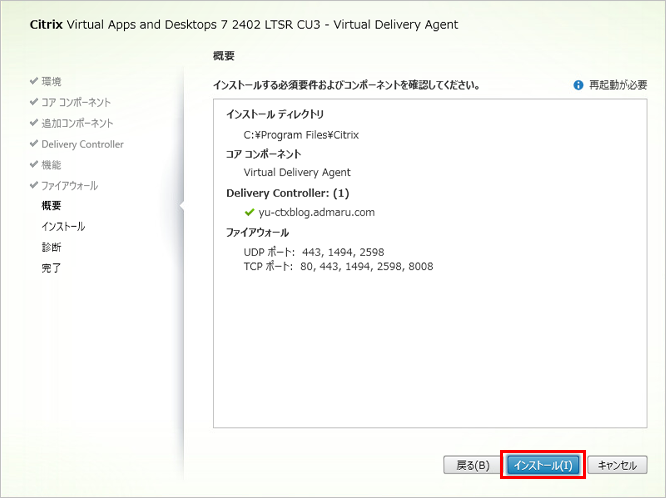Viewport: 666px width, 498px height.
Task: Click the checkmark icon next to 環境
Action: coord(34,81)
